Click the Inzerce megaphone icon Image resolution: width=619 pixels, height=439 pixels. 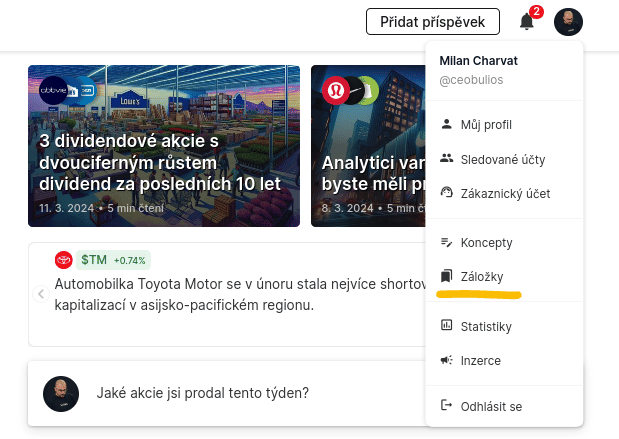tap(446, 360)
